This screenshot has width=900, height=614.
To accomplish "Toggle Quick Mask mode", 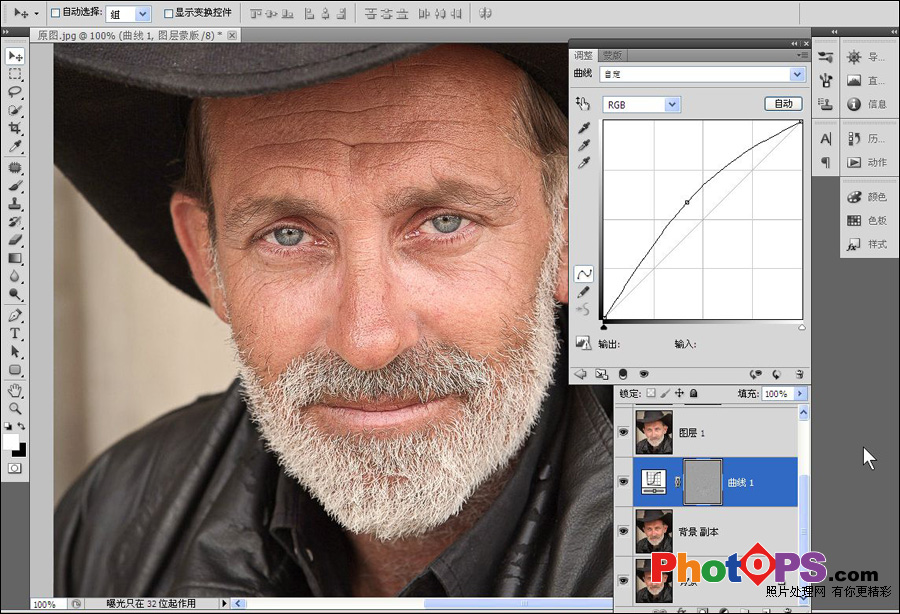I will click(14, 468).
